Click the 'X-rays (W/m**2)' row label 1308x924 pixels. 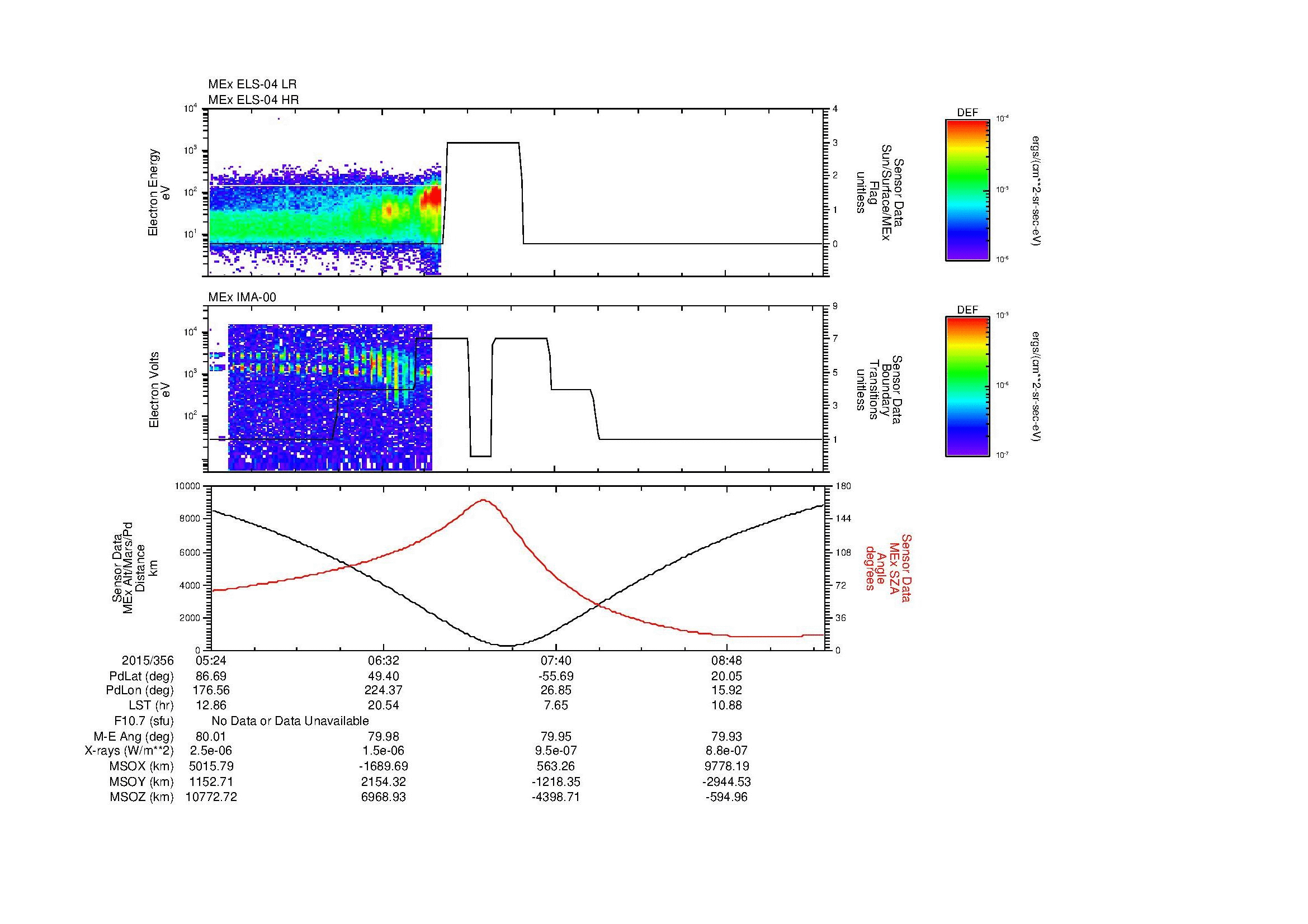pyautogui.click(x=129, y=751)
